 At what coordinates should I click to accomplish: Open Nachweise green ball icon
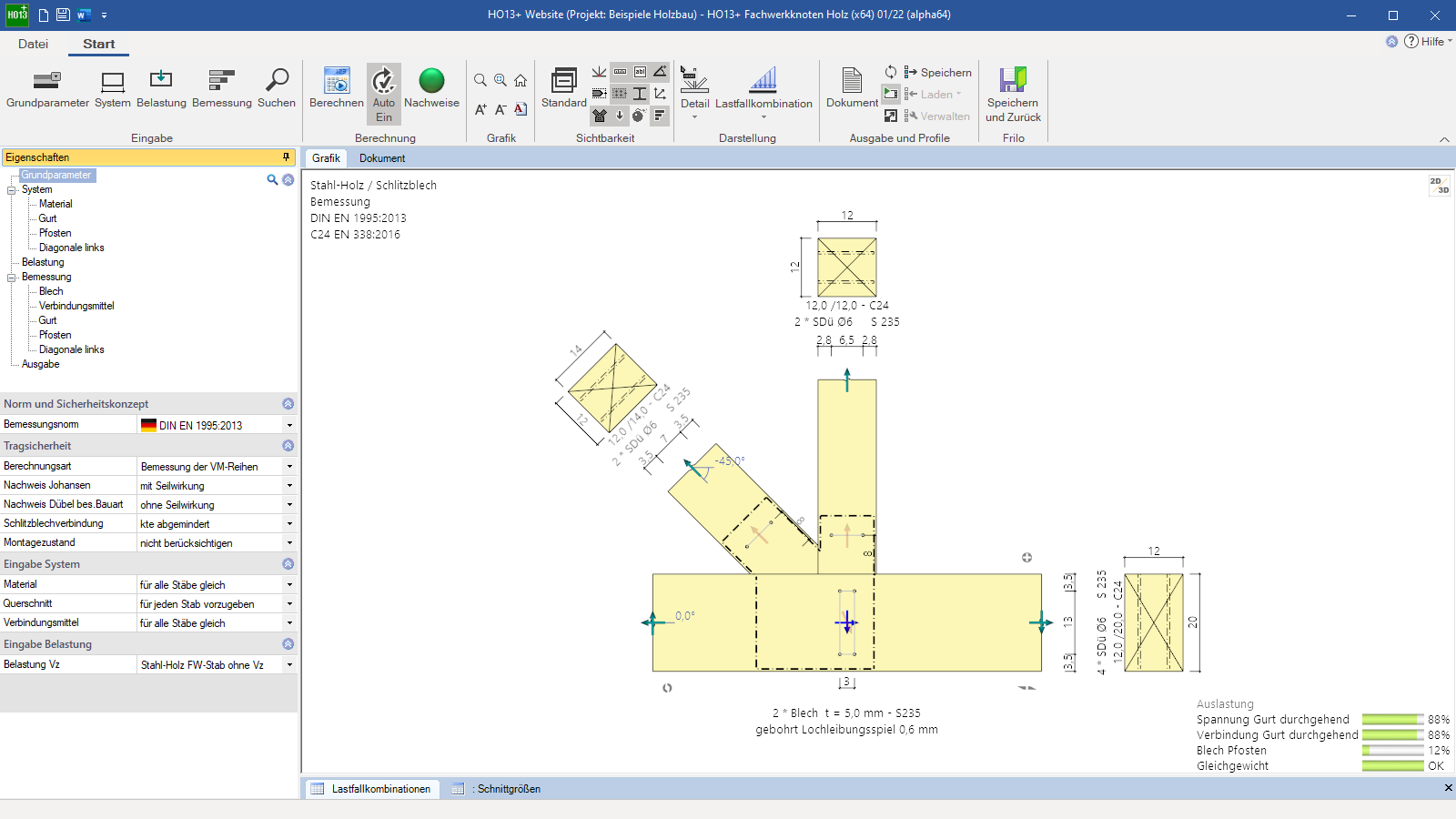click(431, 89)
